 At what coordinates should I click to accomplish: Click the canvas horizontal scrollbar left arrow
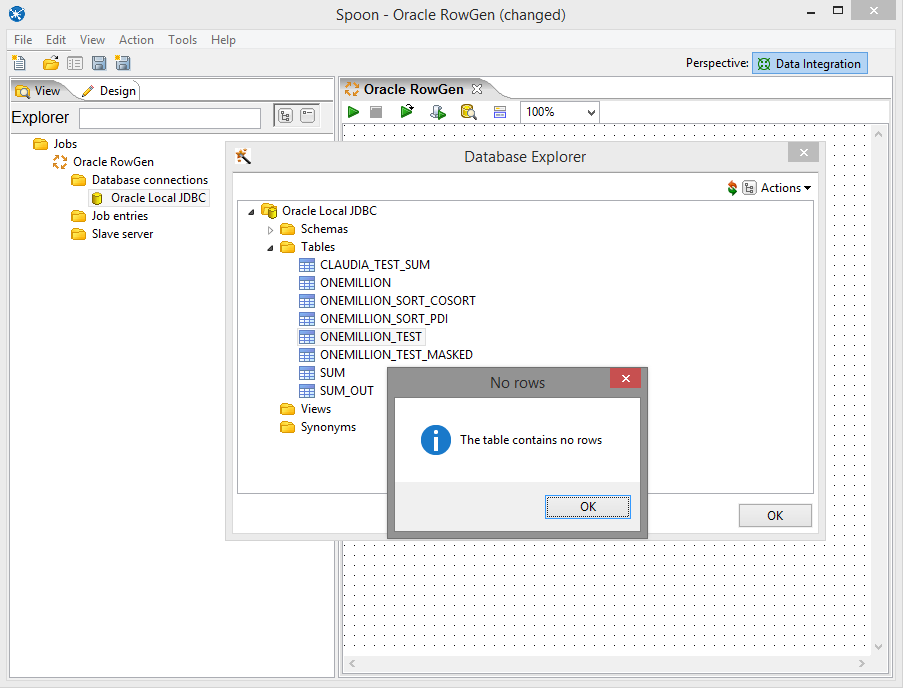coord(352,663)
